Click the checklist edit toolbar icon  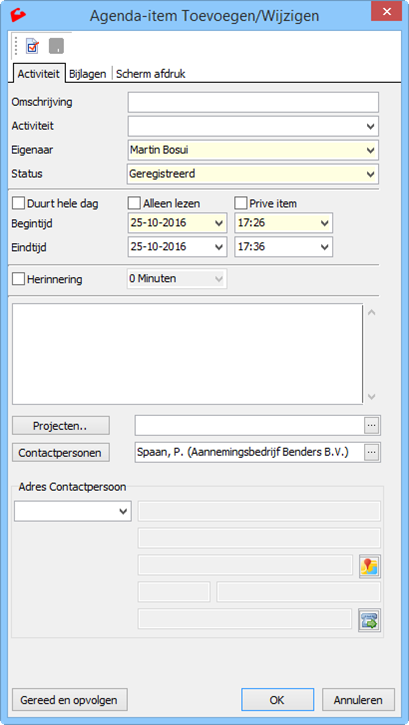click(x=32, y=46)
